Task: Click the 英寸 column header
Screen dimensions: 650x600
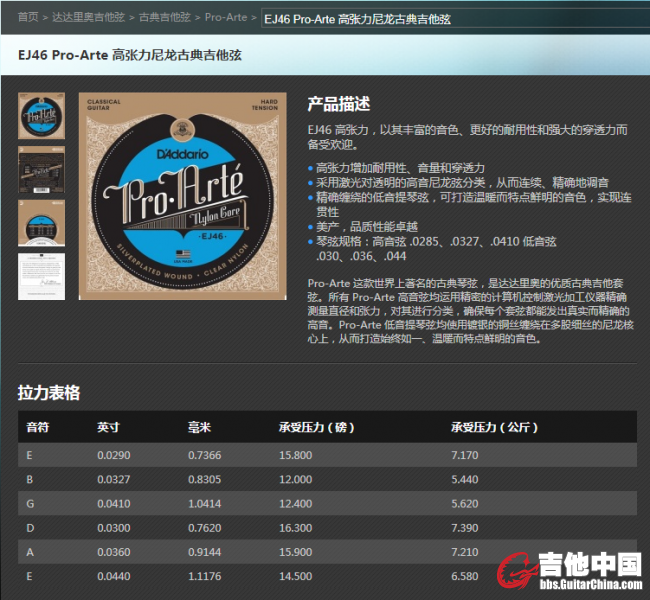Action: (x=108, y=427)
